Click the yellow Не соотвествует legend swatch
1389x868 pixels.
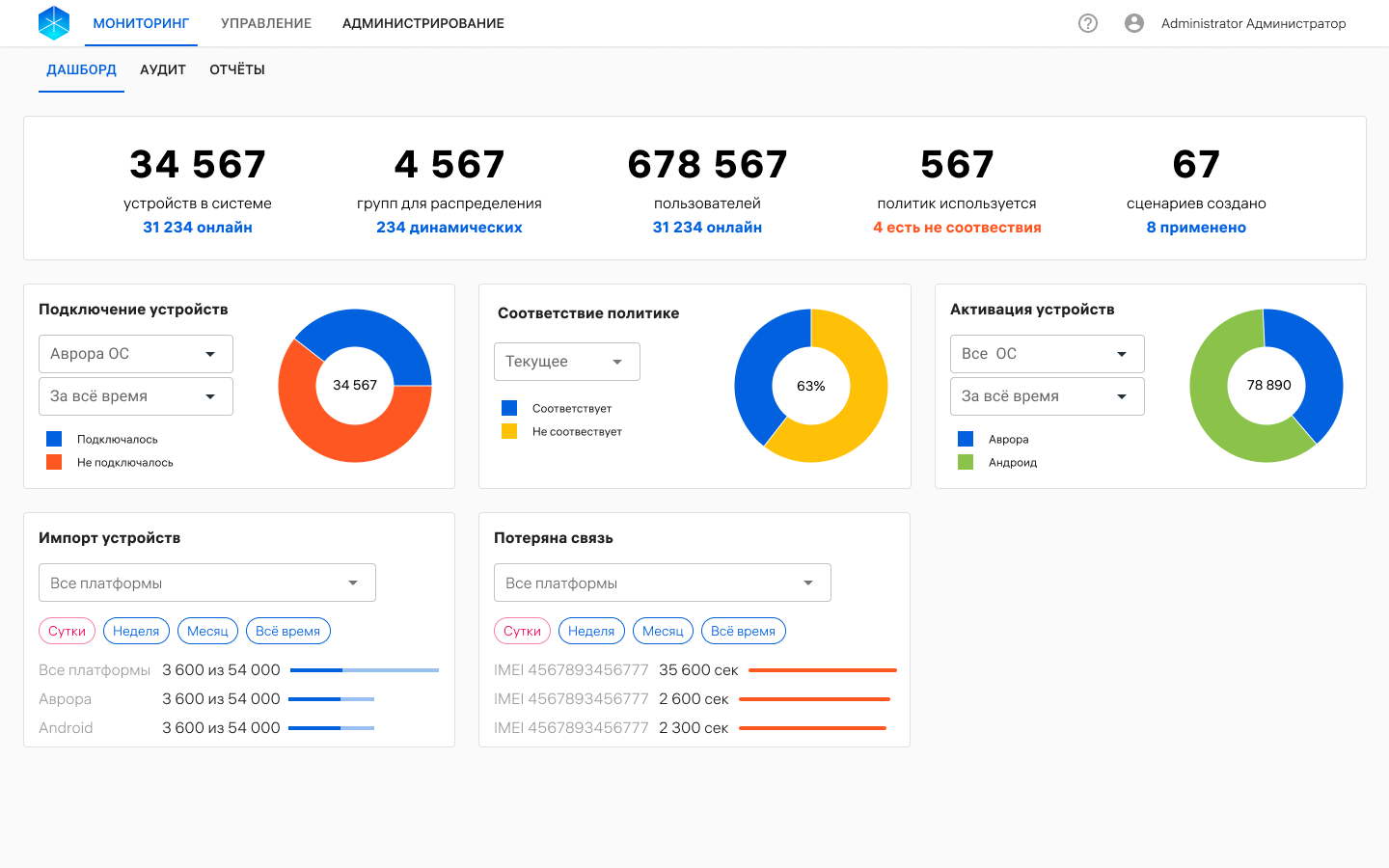pyautogui.click(x=509, y=431)
